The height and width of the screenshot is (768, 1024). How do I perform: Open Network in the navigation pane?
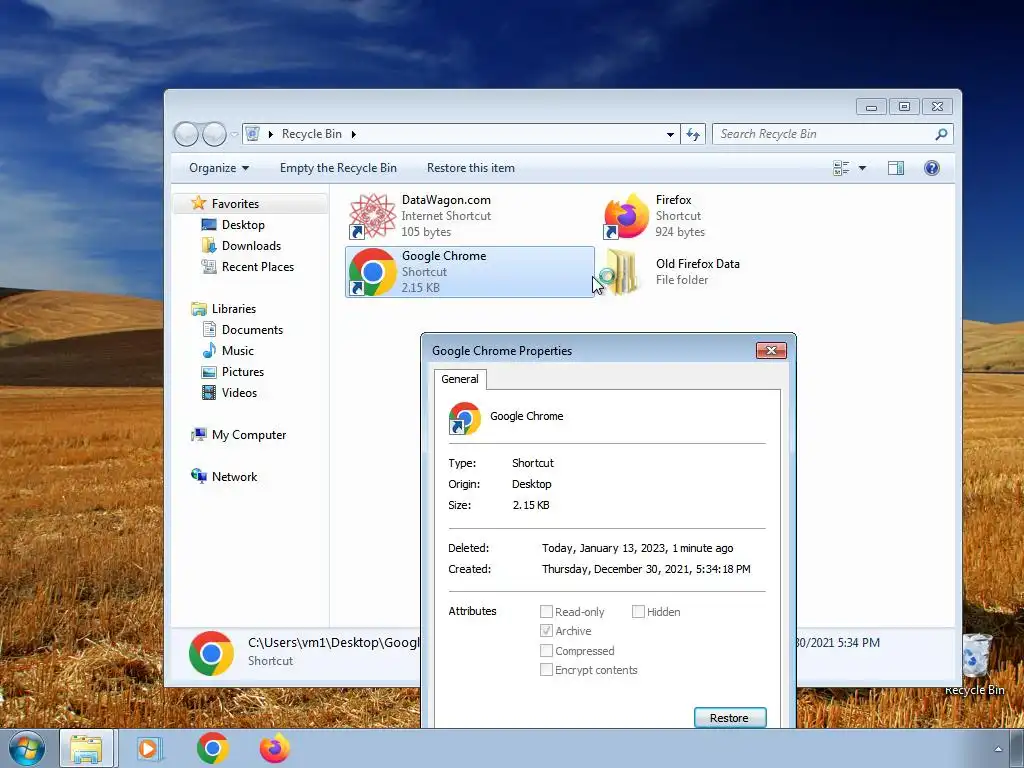pos(234,477)
